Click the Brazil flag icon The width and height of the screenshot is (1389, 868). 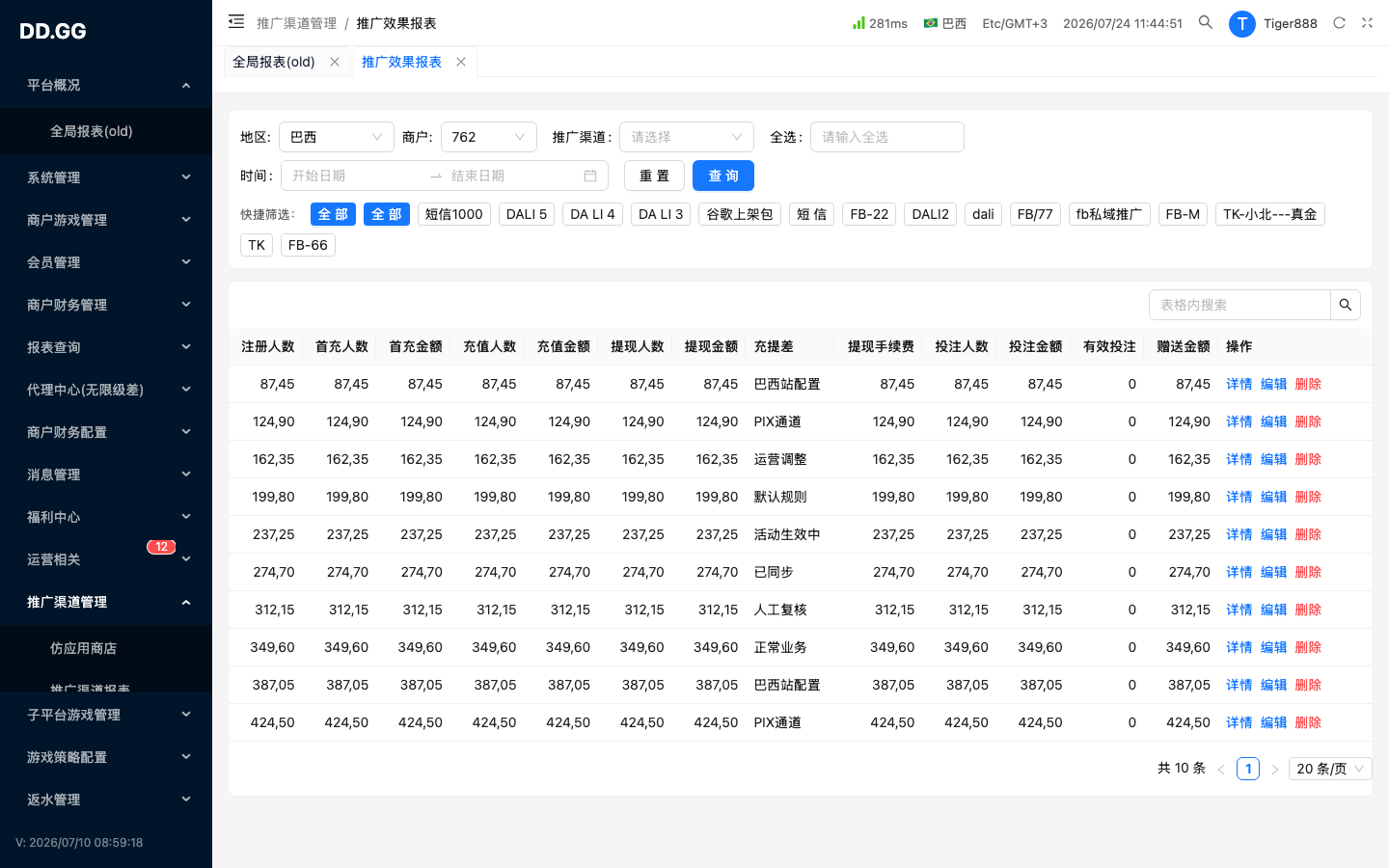931,23
